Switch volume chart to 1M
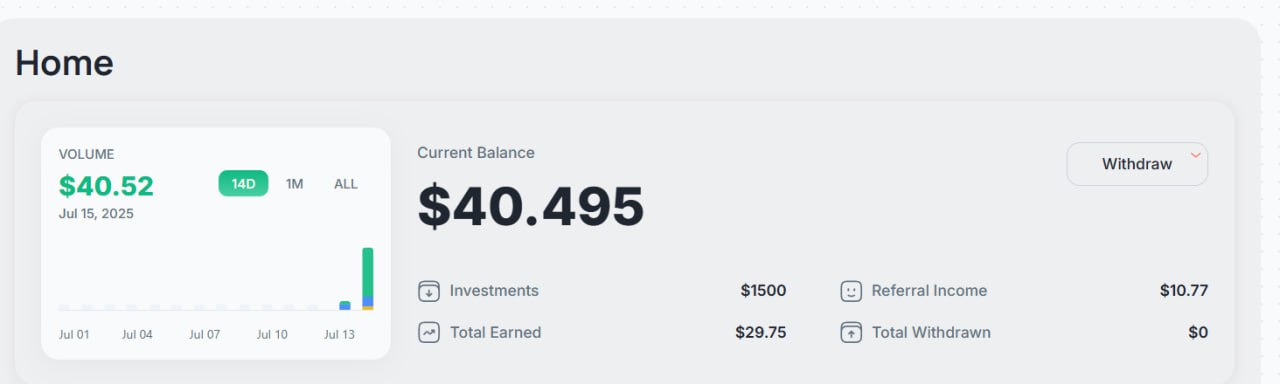Screen dimensions: 1280x384 (x=294, y=184)
